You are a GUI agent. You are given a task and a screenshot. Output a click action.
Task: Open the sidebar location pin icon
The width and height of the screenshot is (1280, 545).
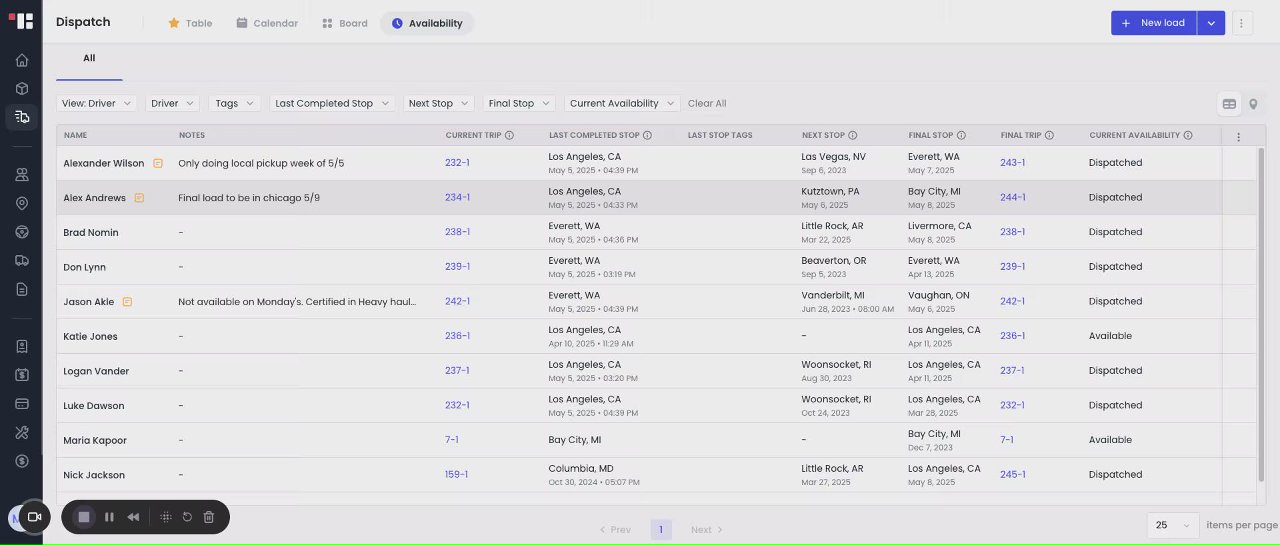21,203
